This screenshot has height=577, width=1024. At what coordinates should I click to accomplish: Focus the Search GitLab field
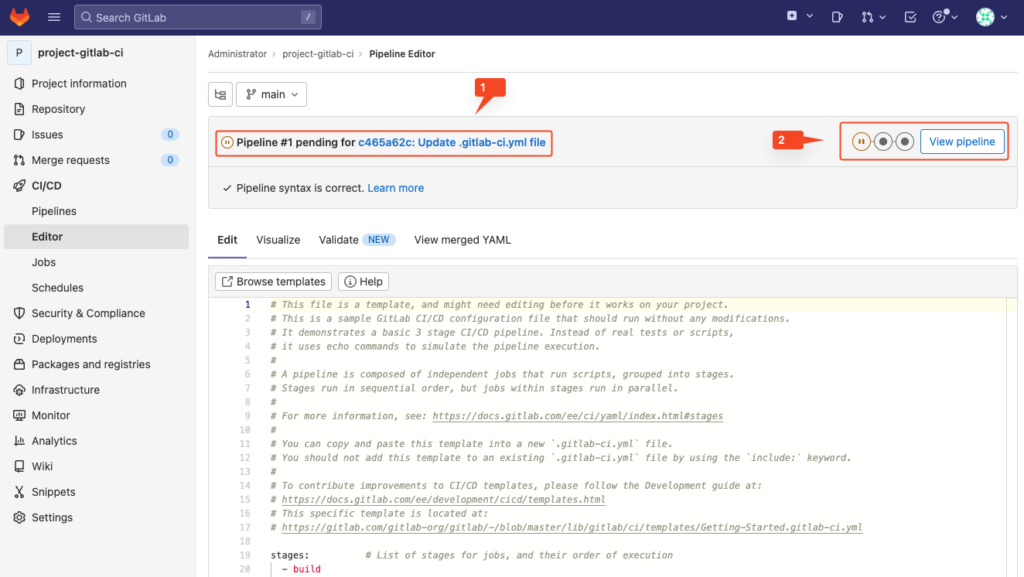tap(198, 18)
